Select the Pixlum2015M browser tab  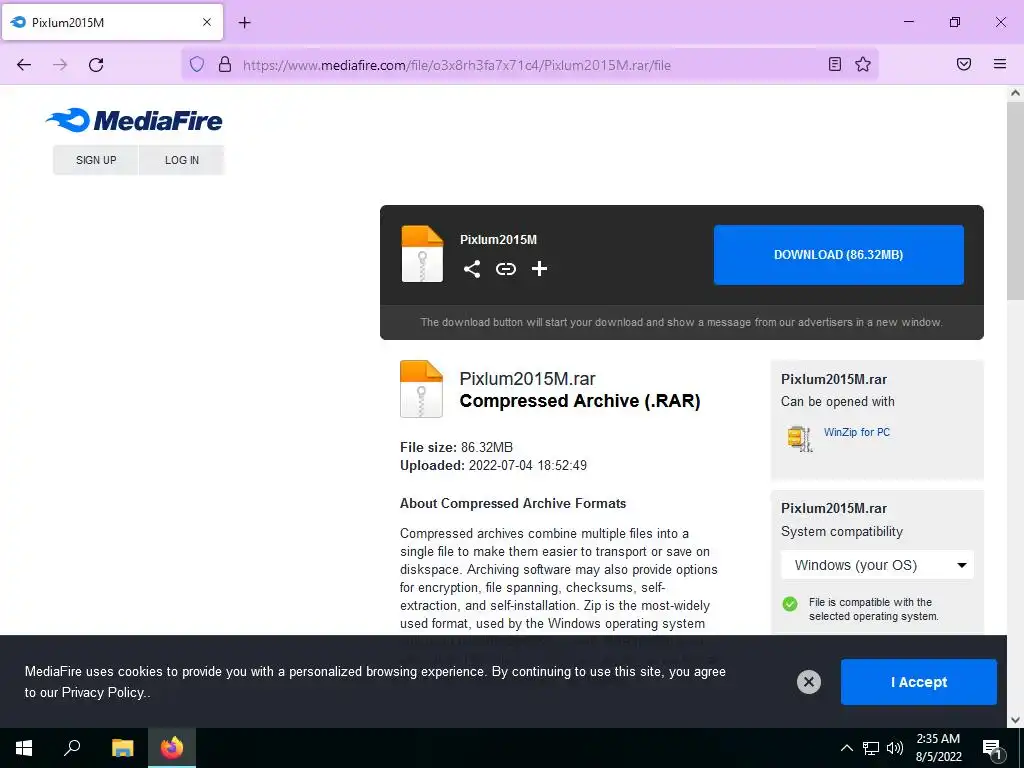(x=112, y=22)
